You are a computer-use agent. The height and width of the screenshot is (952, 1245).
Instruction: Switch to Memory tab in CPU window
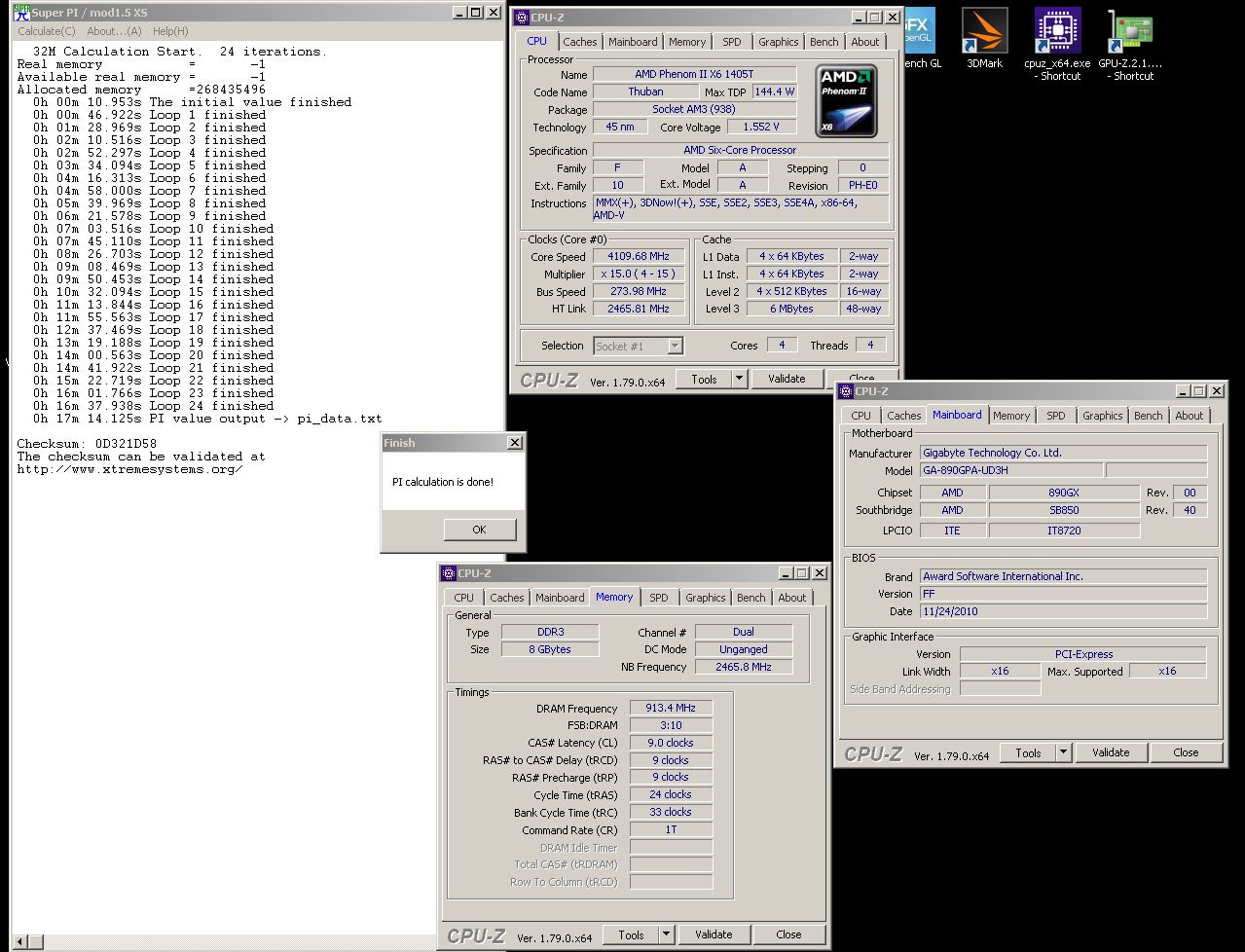(x=687, y=42)
